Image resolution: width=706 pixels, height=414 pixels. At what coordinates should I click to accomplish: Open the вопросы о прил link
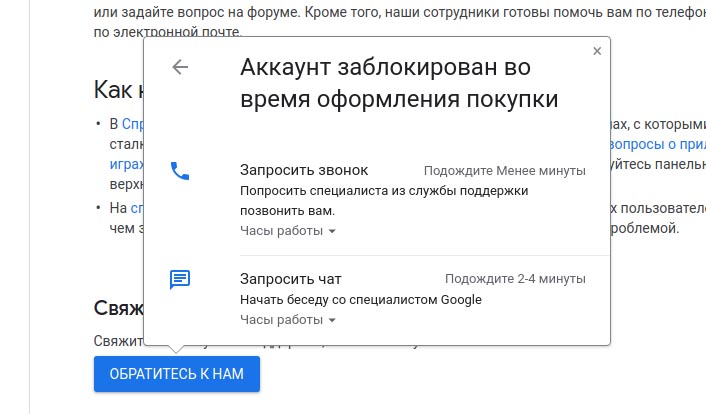pyautogui.click(x=654, y=143)
